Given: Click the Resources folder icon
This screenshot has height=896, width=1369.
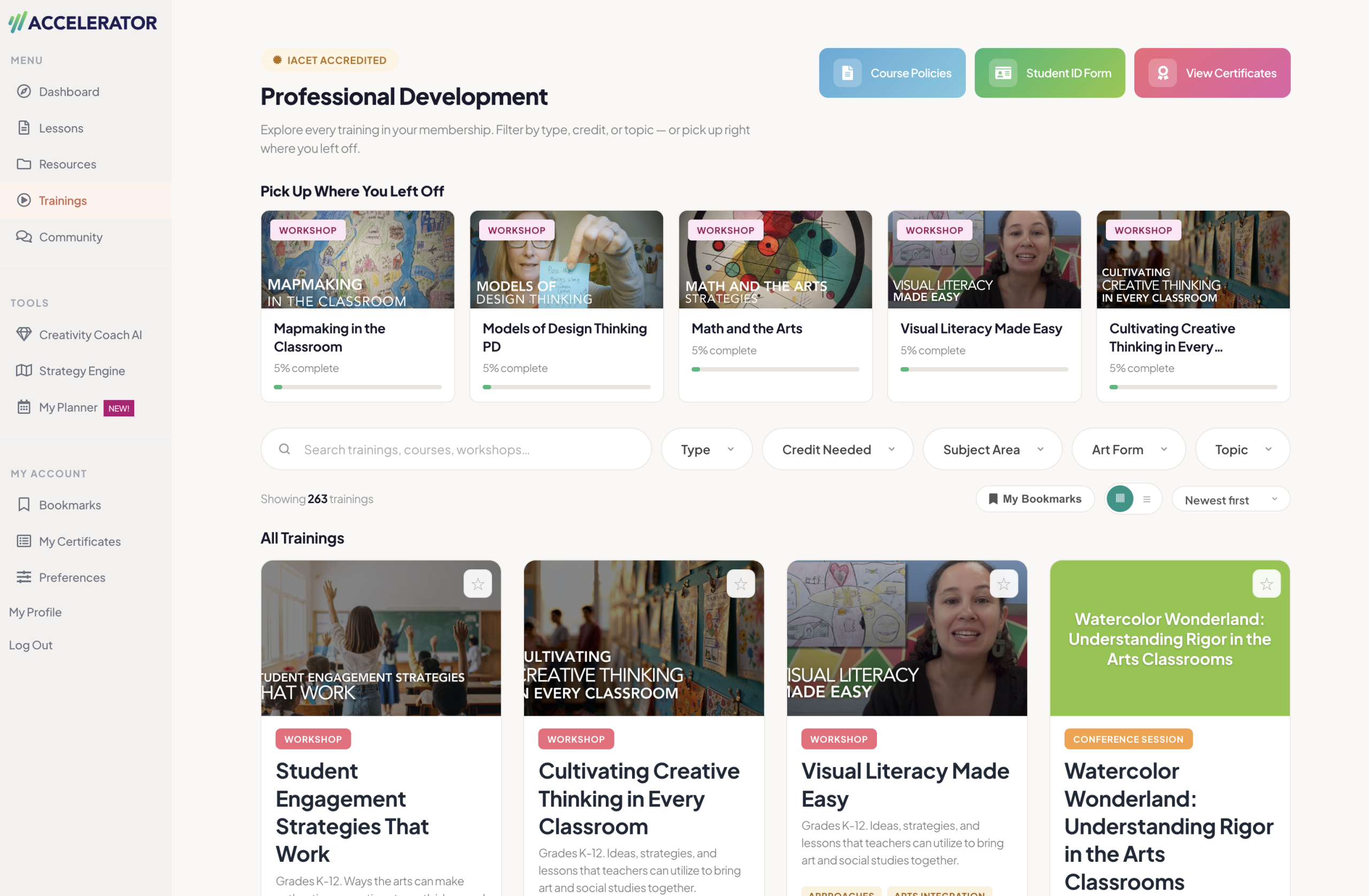Looking at the screenshot, I should pyautogui.click(x=24, y=164).
